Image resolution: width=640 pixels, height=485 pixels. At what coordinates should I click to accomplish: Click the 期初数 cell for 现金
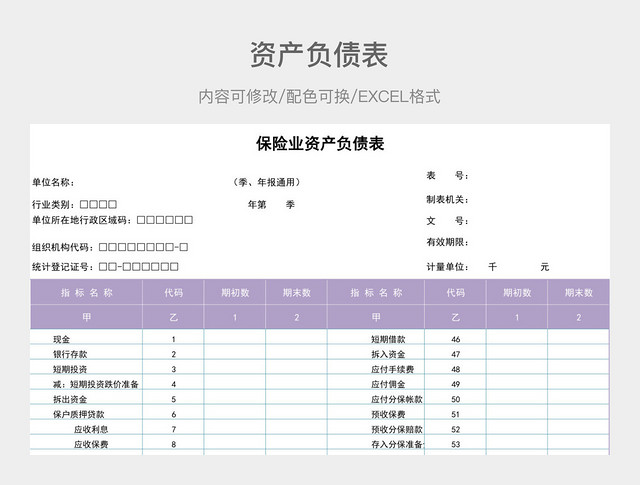coord(235,338)
